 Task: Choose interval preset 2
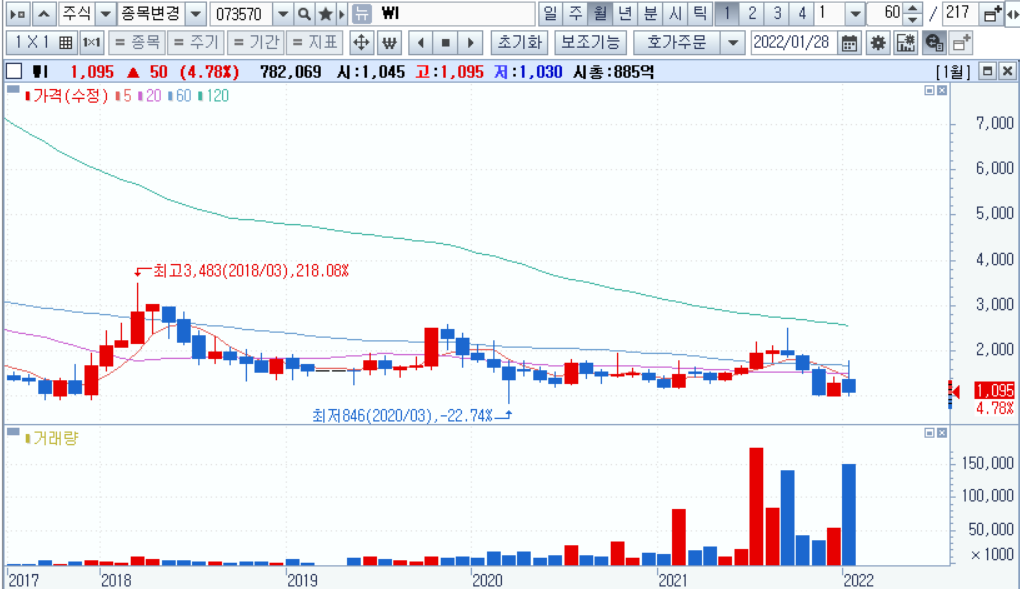[751, 14]
